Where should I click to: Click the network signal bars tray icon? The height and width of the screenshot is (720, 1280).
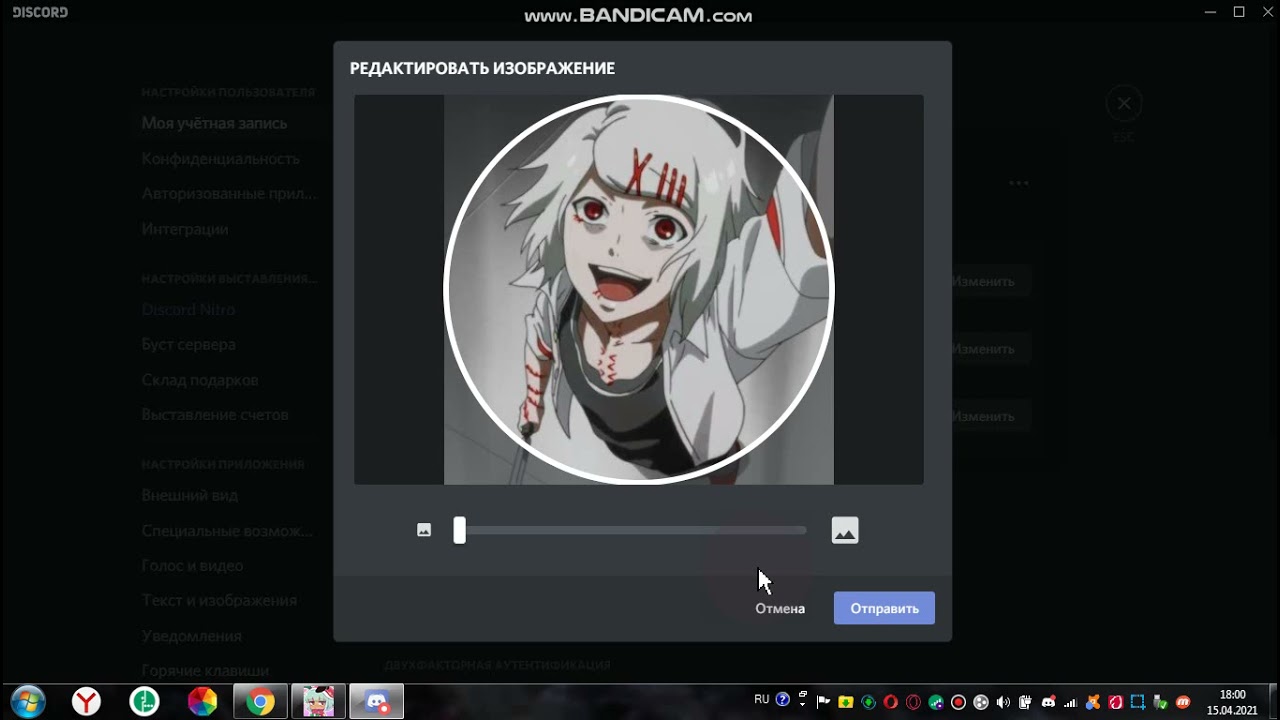point(1071,702)
